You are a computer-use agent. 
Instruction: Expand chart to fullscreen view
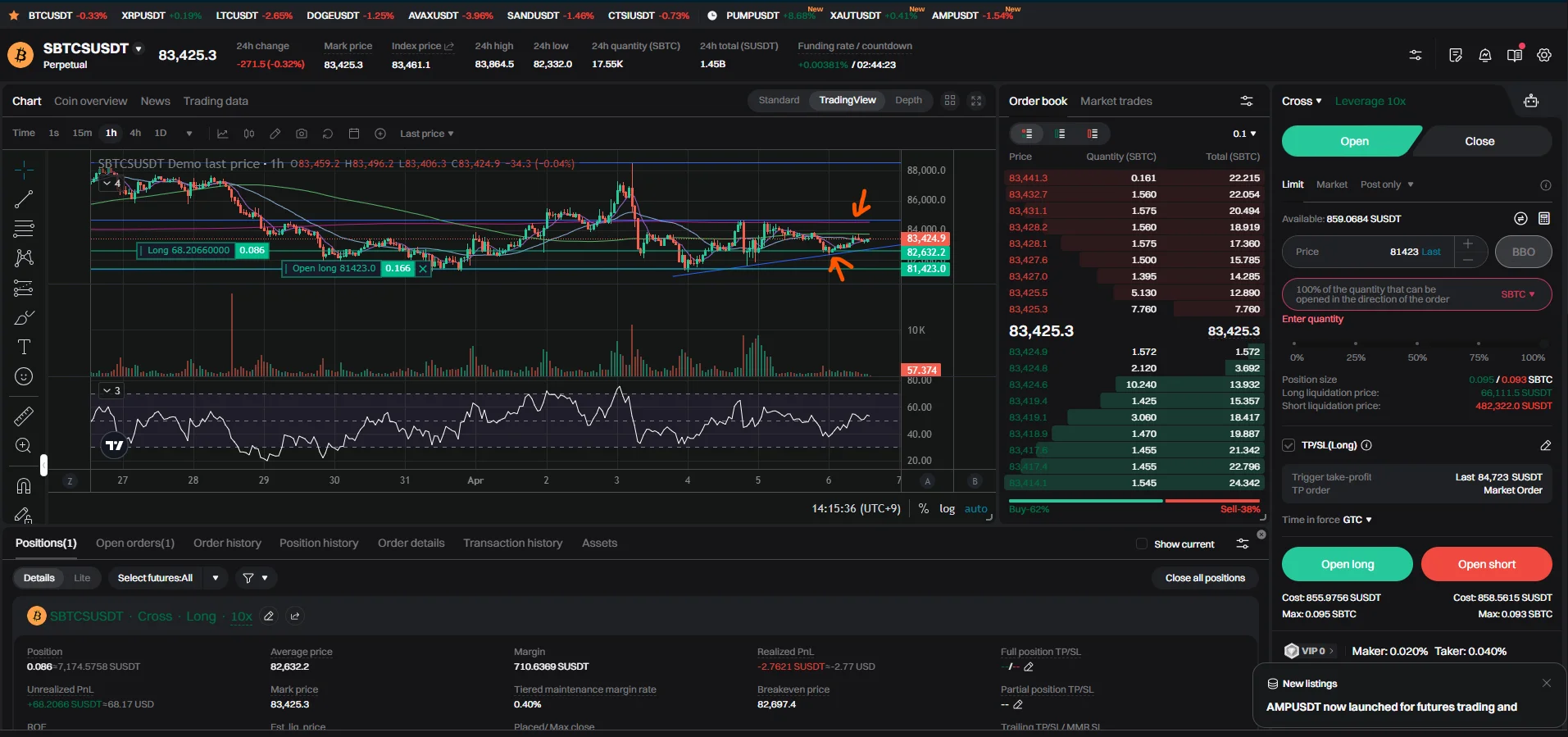(x=976, y=101)
